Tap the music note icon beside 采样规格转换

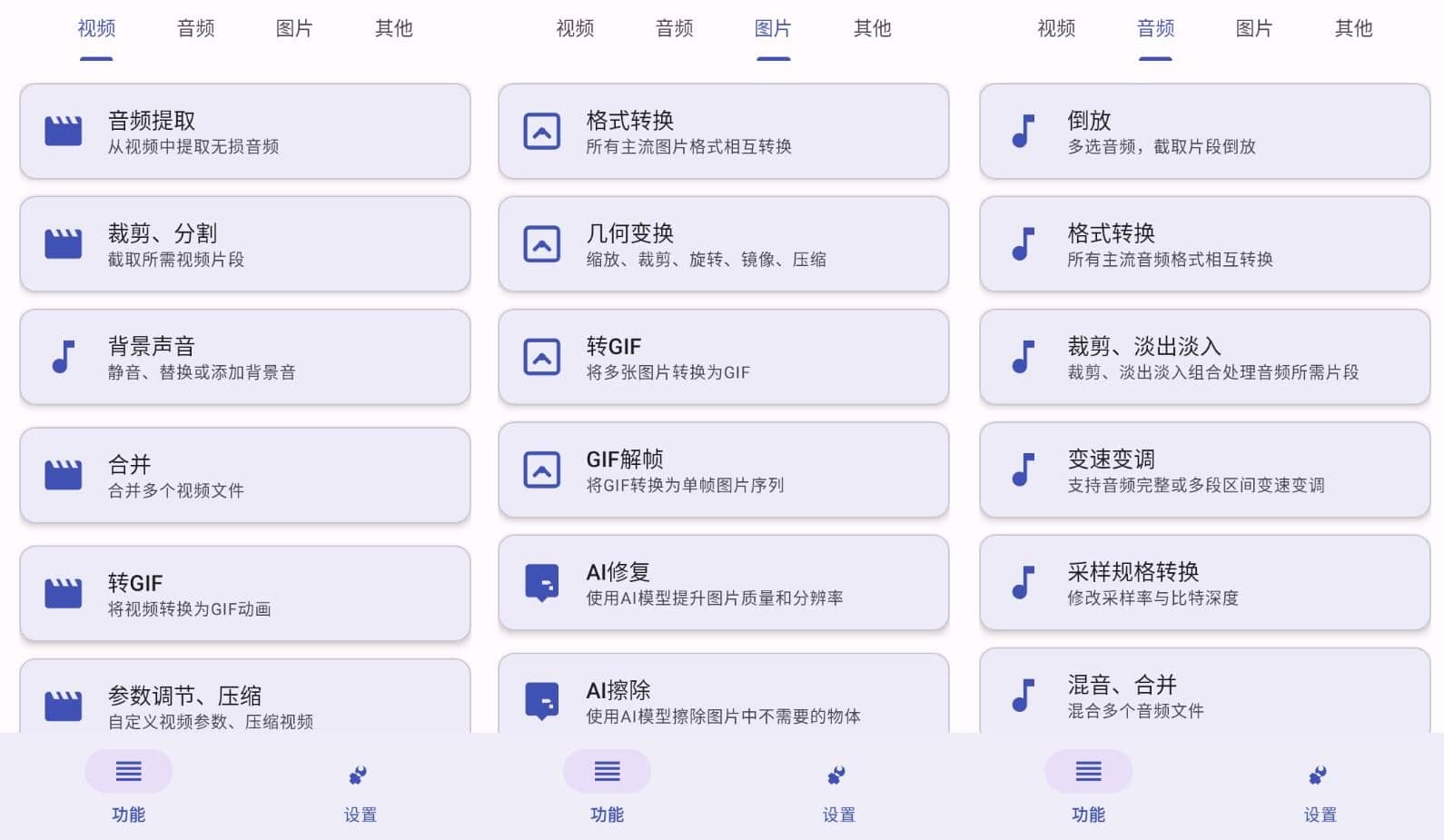pos(1024,582)
